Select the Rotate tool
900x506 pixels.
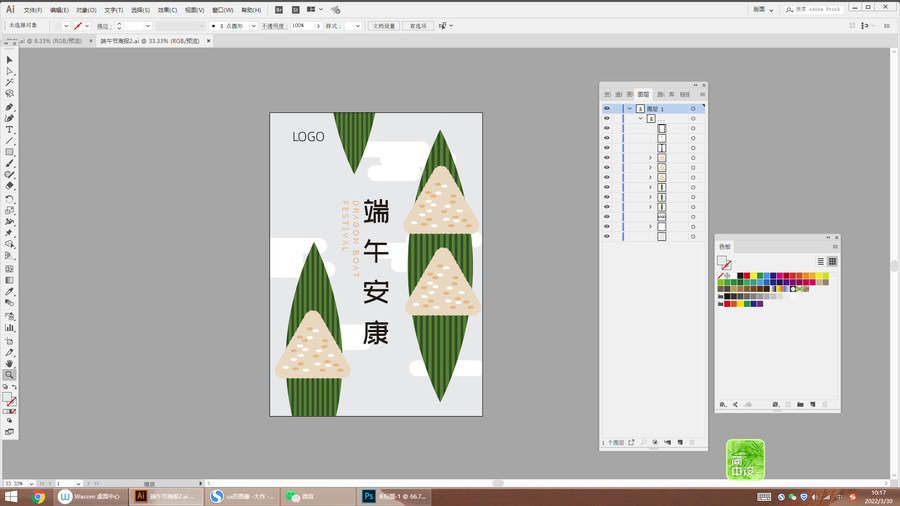[x=9, y=200]
